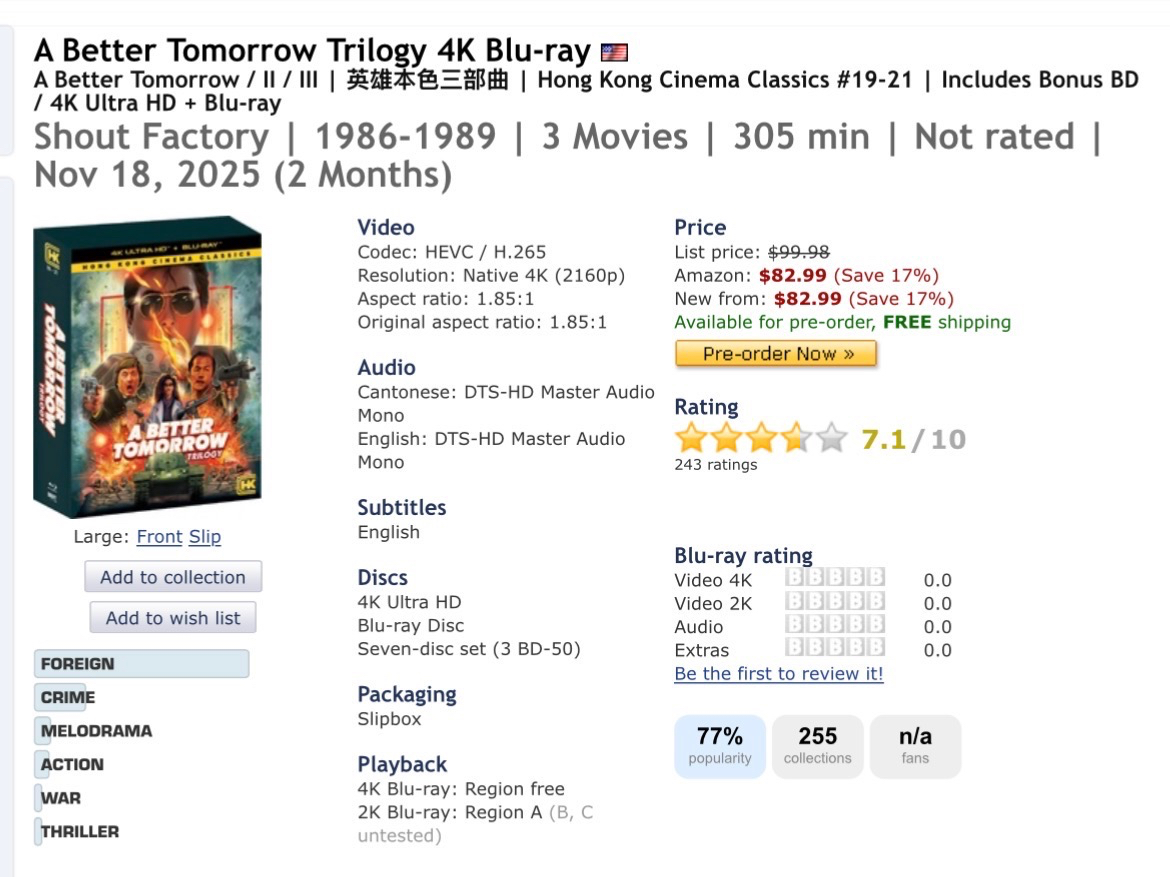Click the Add to wish list button

173,618
